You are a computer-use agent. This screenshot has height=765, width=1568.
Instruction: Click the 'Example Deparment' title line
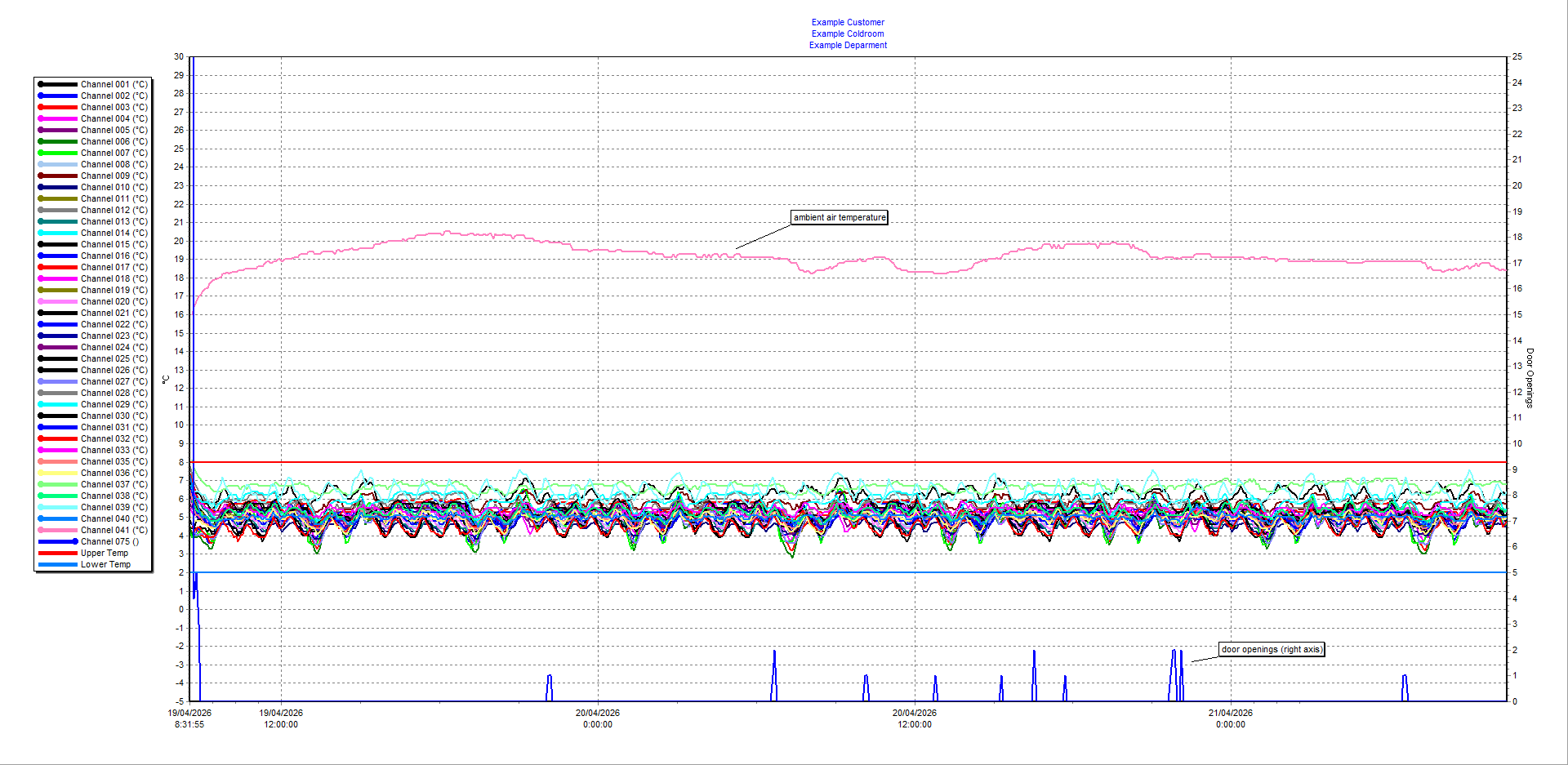[848, 45]
